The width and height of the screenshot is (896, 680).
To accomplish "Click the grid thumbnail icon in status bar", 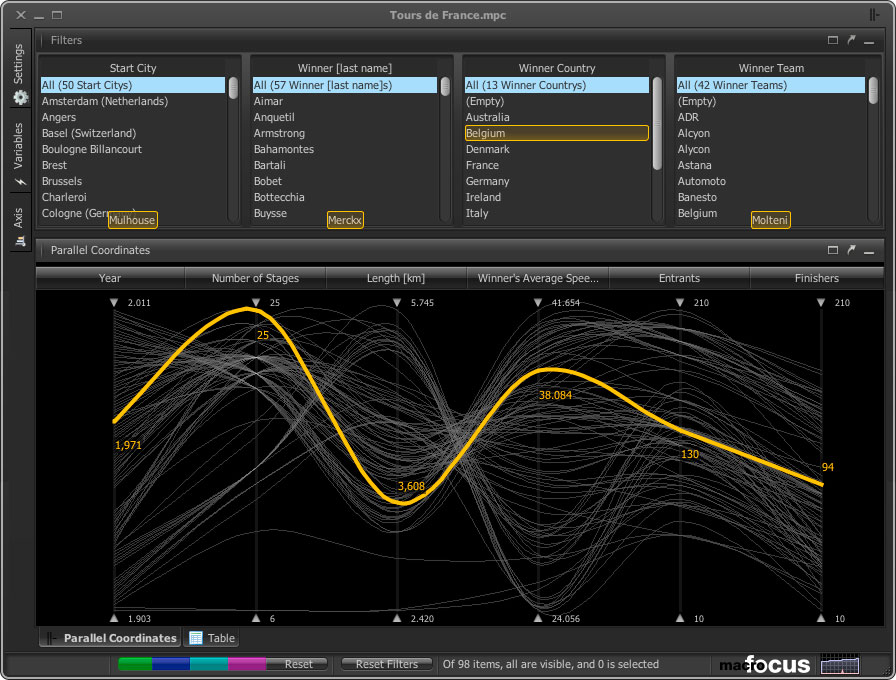I will (839, 664).
